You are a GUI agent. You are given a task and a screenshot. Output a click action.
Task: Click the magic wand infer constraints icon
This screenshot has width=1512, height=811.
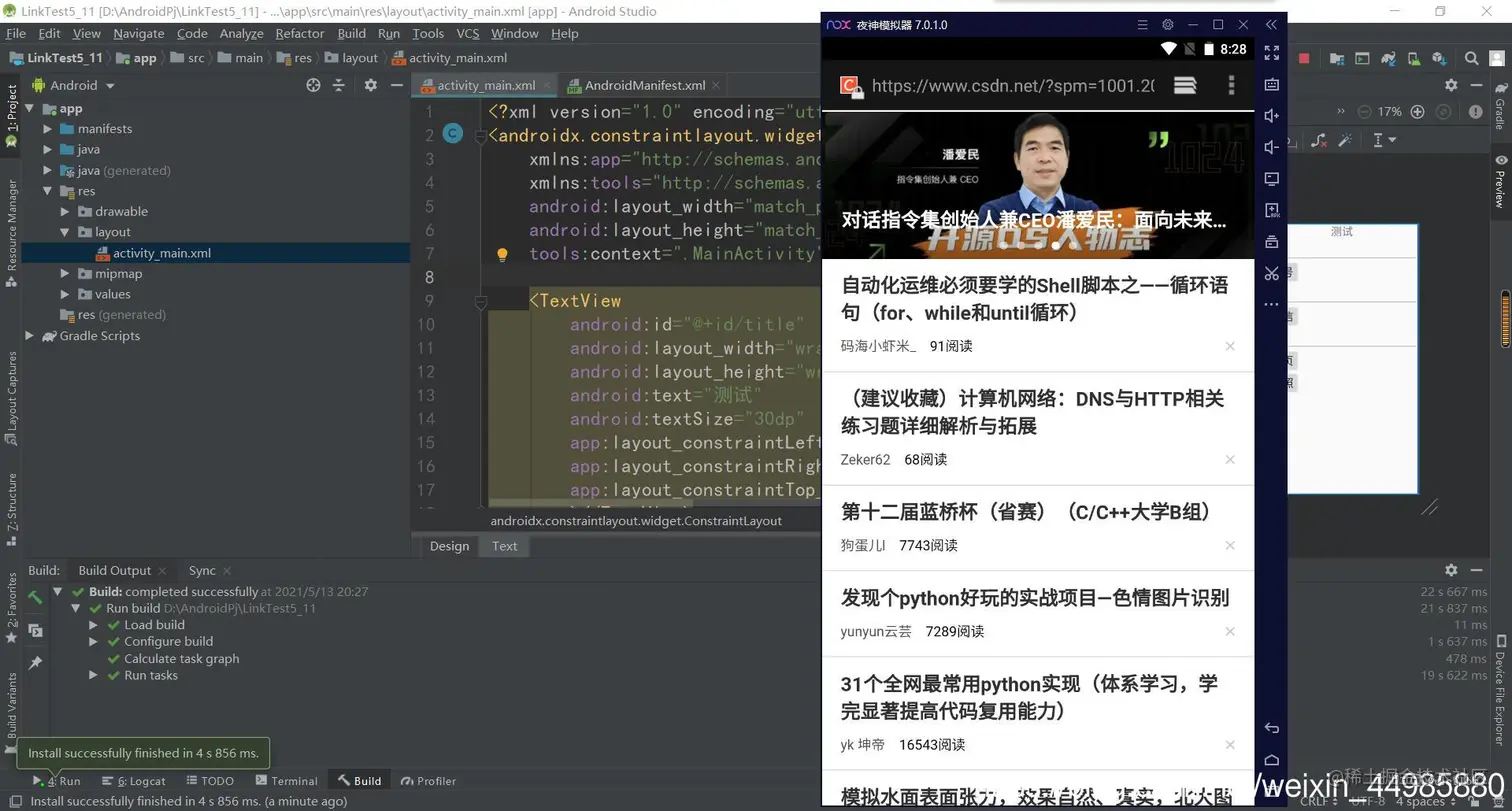[1346, 140]
